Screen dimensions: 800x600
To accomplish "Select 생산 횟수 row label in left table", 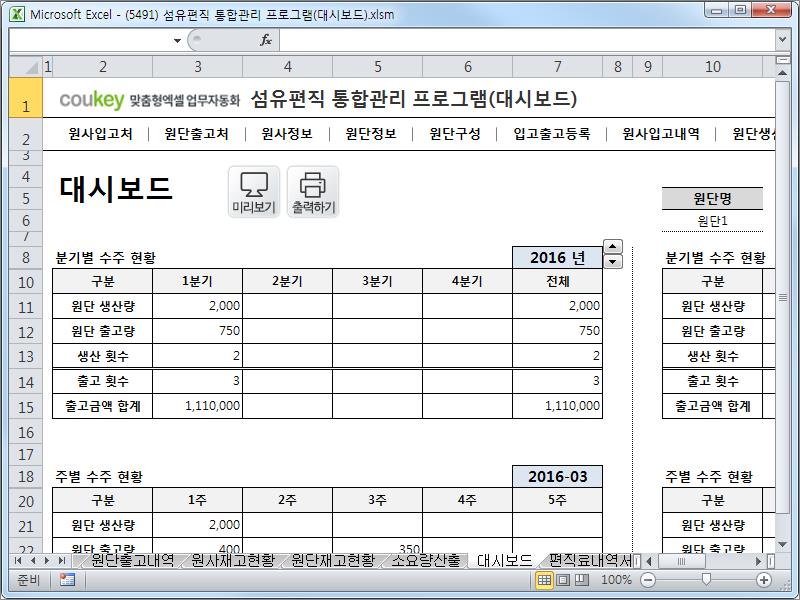I will [103, 356].
